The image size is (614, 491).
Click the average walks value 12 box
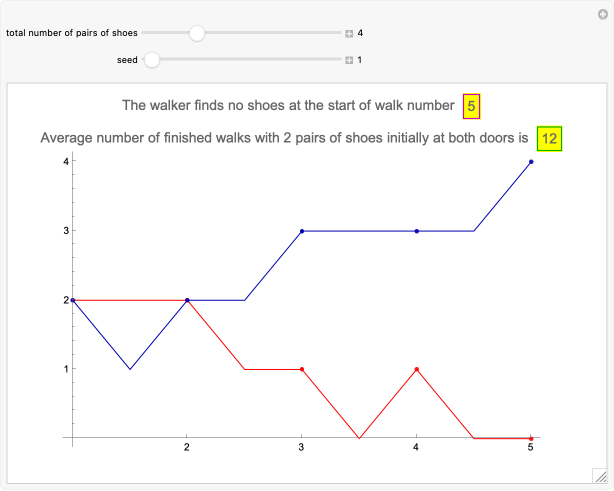[549, 138]
